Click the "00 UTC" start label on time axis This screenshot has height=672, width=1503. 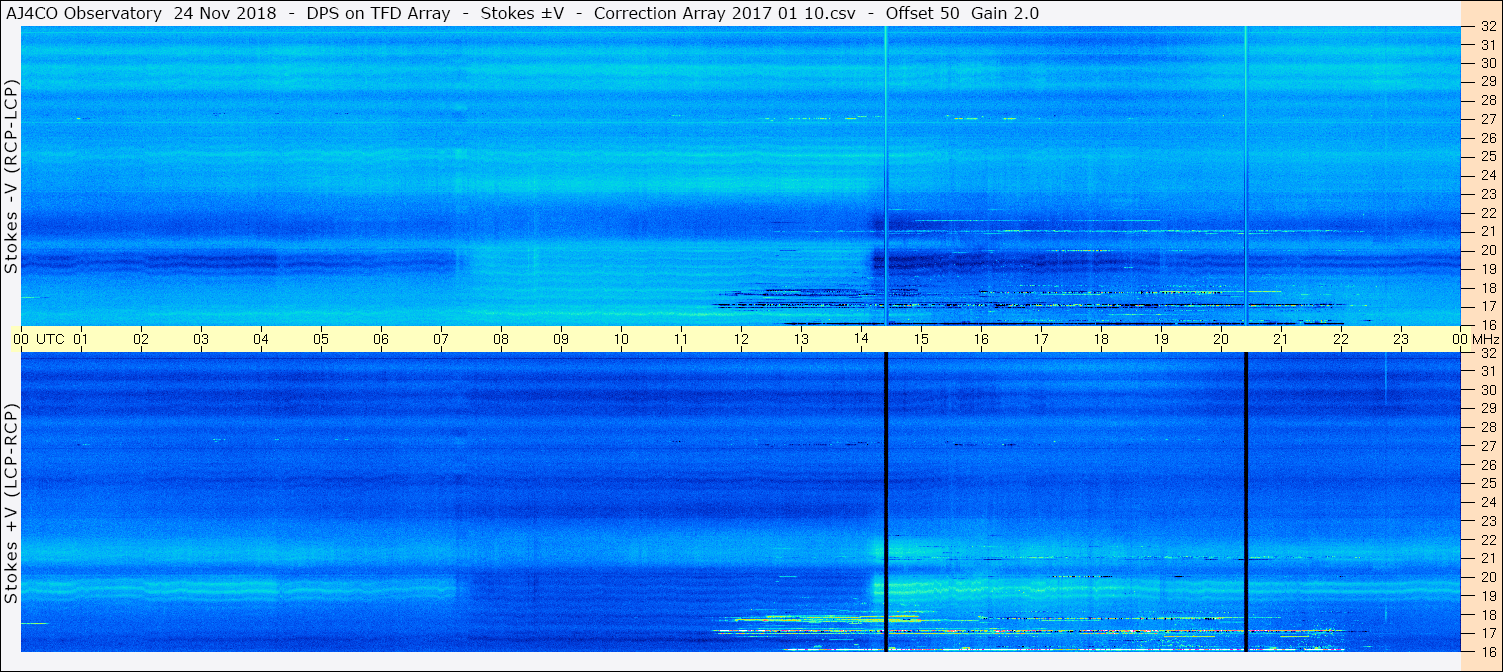click(39, 339)
